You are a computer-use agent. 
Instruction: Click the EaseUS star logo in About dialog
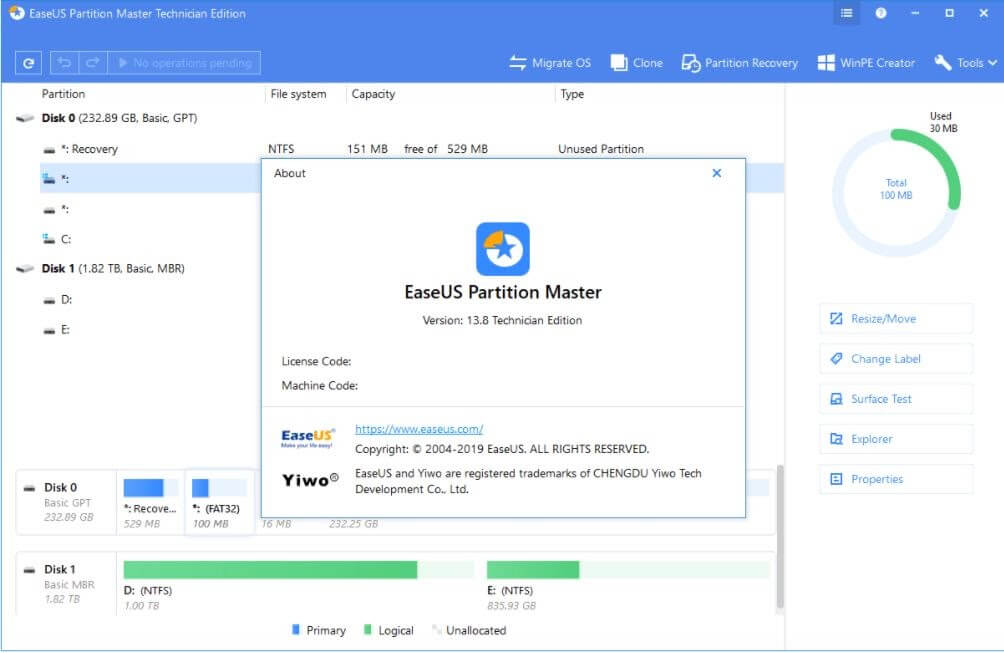(x=503, y=249)
